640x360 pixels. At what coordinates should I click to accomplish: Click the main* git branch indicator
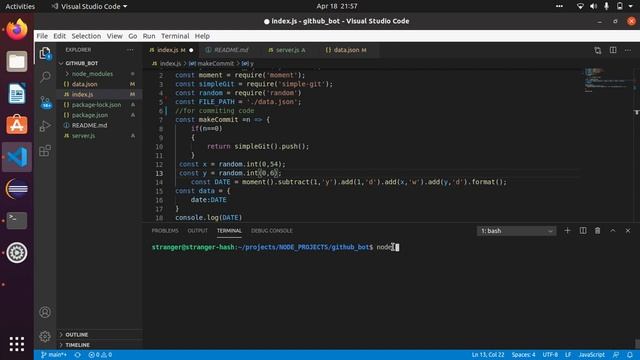54,355
